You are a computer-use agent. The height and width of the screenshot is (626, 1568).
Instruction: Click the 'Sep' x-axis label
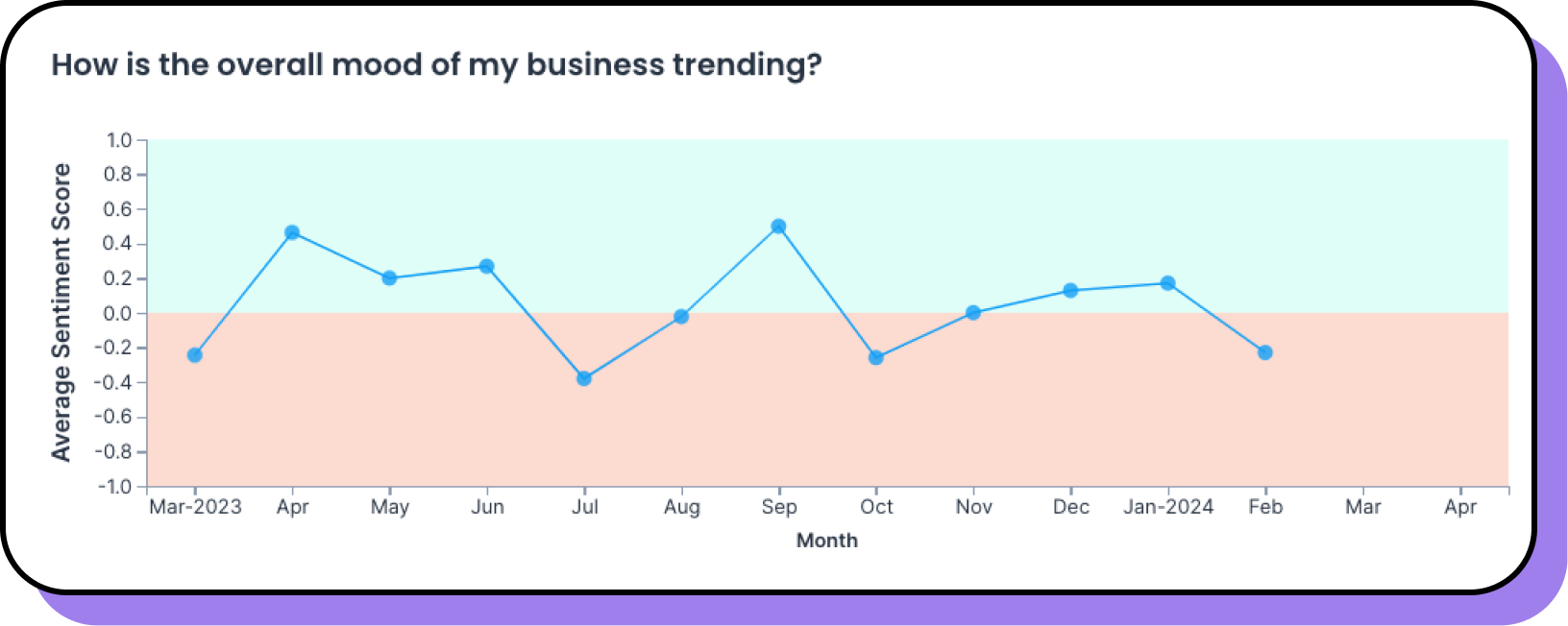(x=779, y=507)
